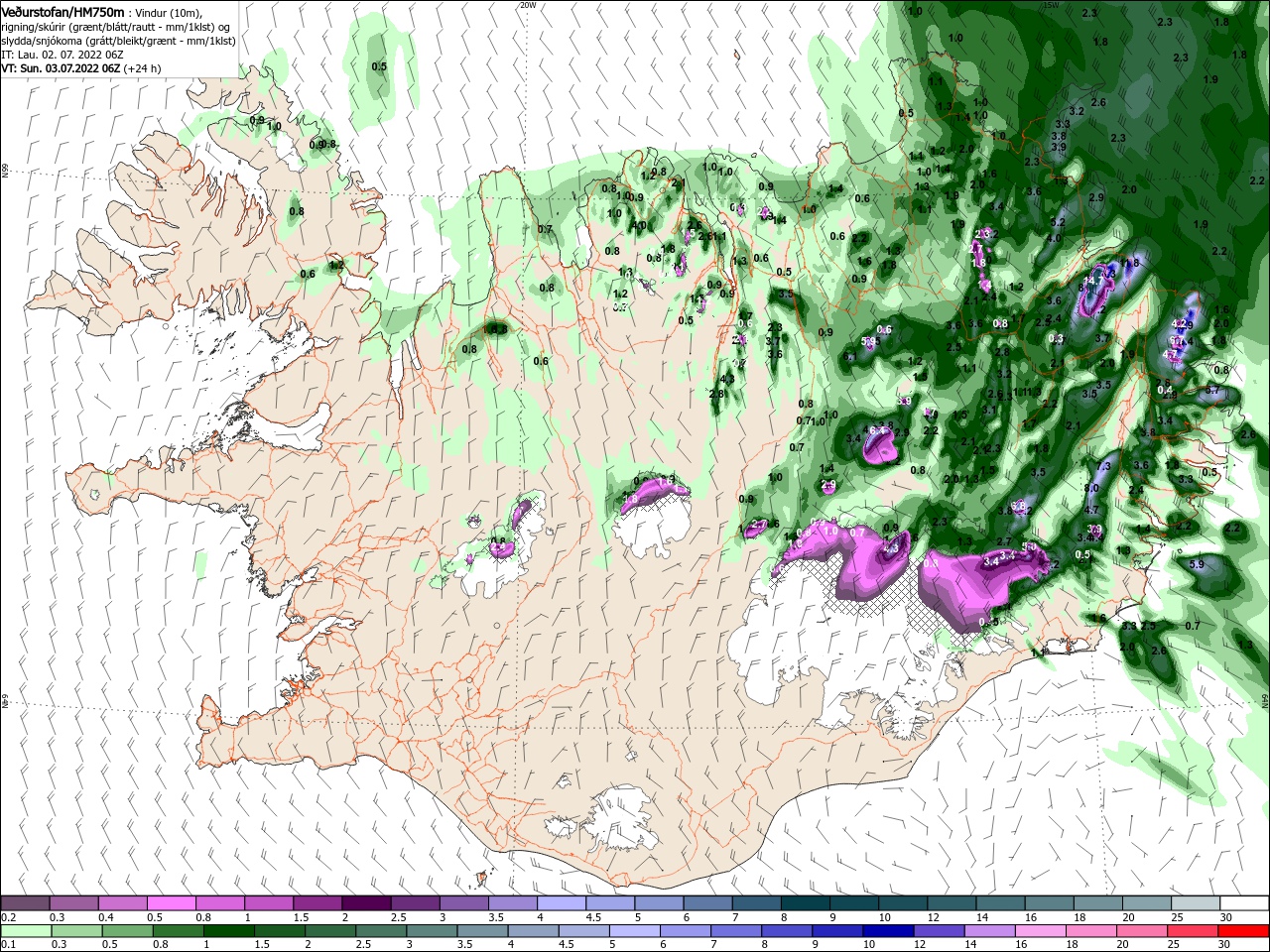Click the white 30 swatch in the snow legend row
Image resolution: width=1270 pixels, height=952 pixels.
1244,903
